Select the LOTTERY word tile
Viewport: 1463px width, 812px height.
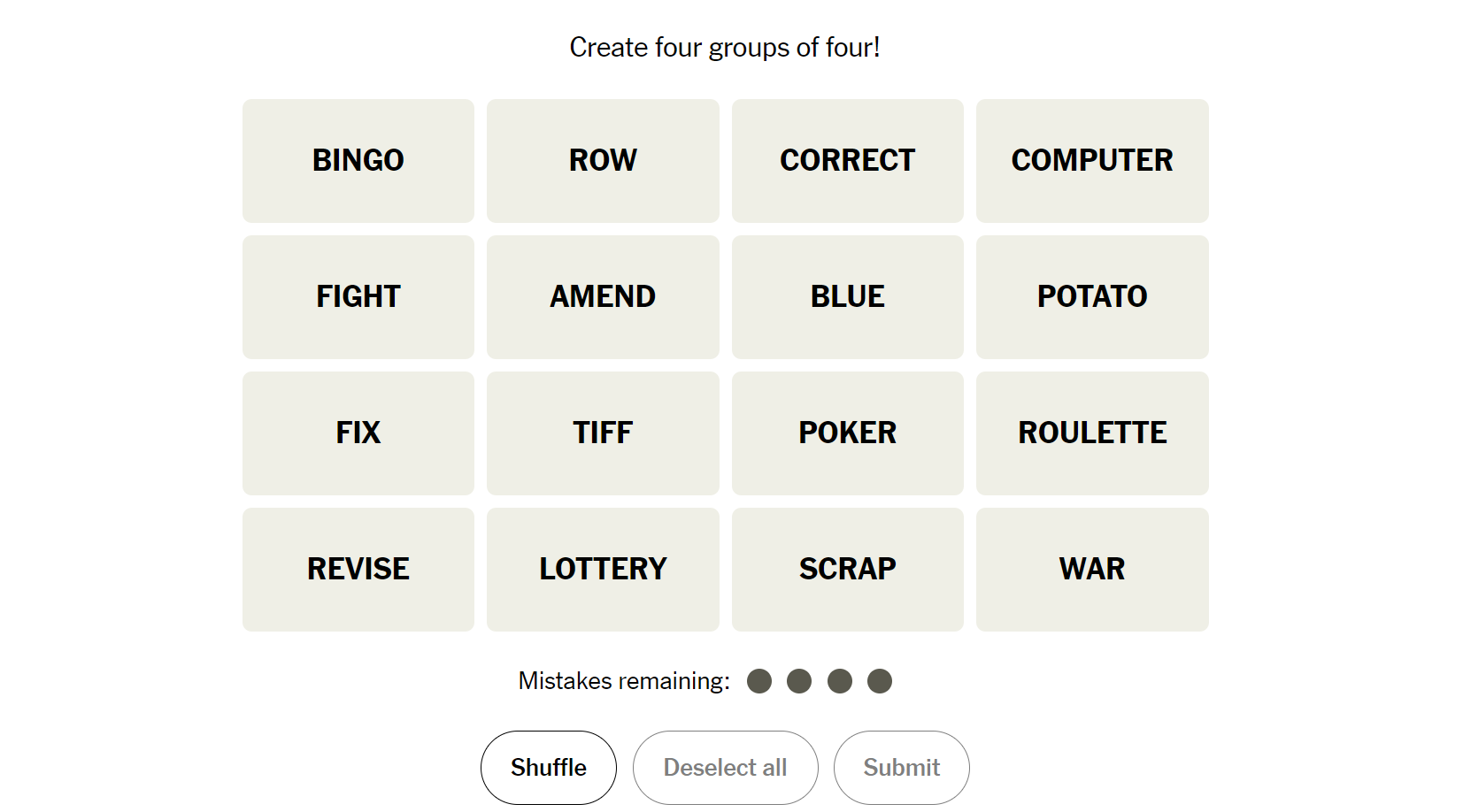tap(603, 570)
